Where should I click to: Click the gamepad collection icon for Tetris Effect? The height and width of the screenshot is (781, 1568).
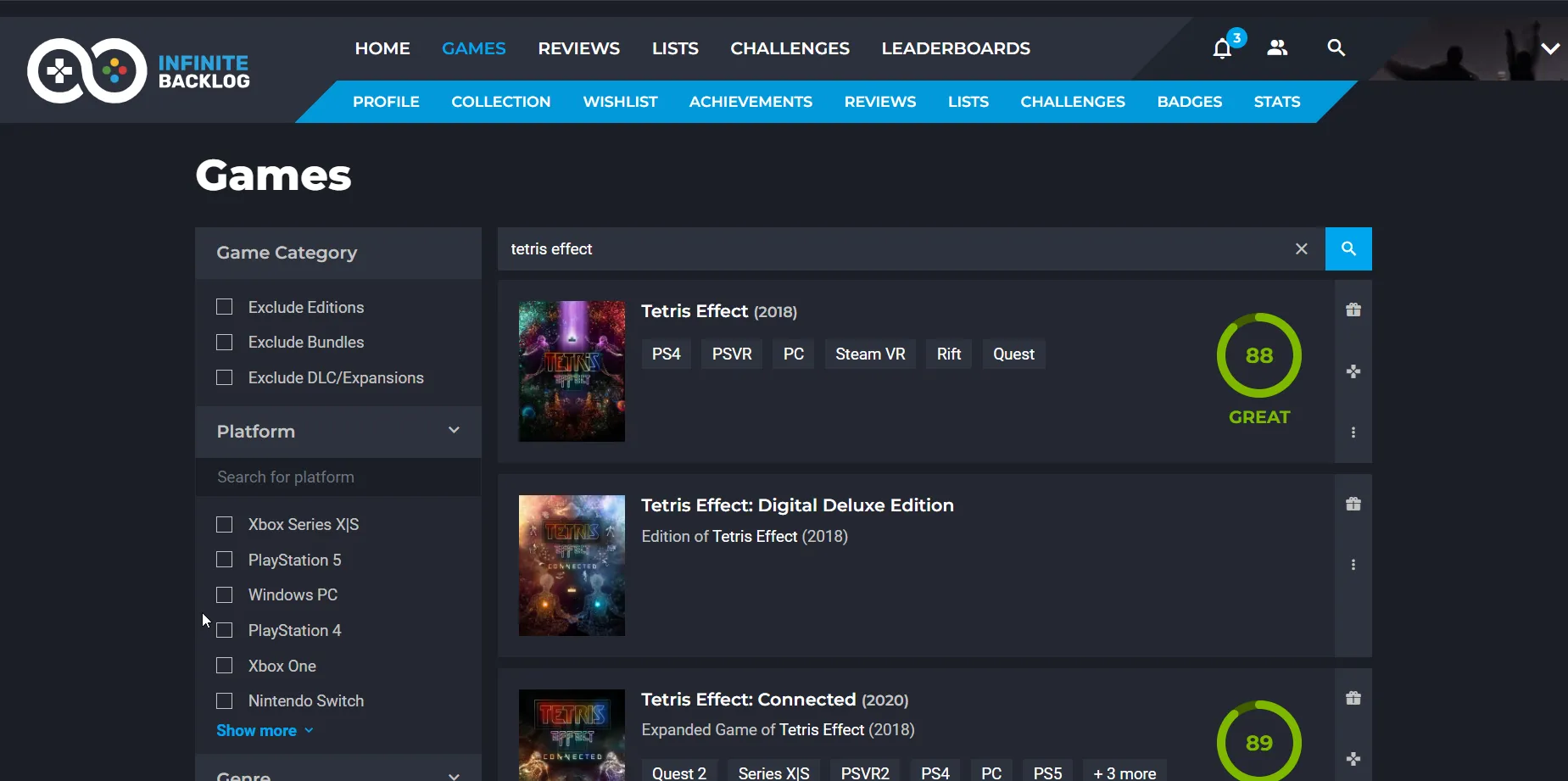tap(1353, 371)
